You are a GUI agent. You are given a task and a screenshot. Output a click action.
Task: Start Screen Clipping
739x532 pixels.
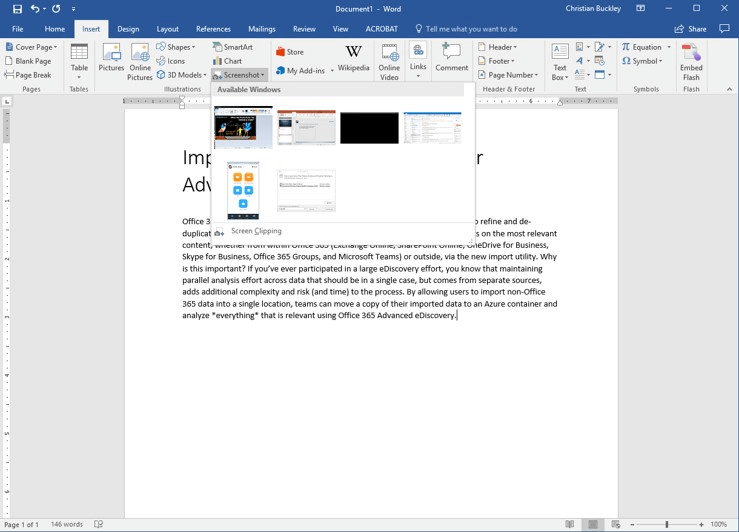(x=256, y=231)
